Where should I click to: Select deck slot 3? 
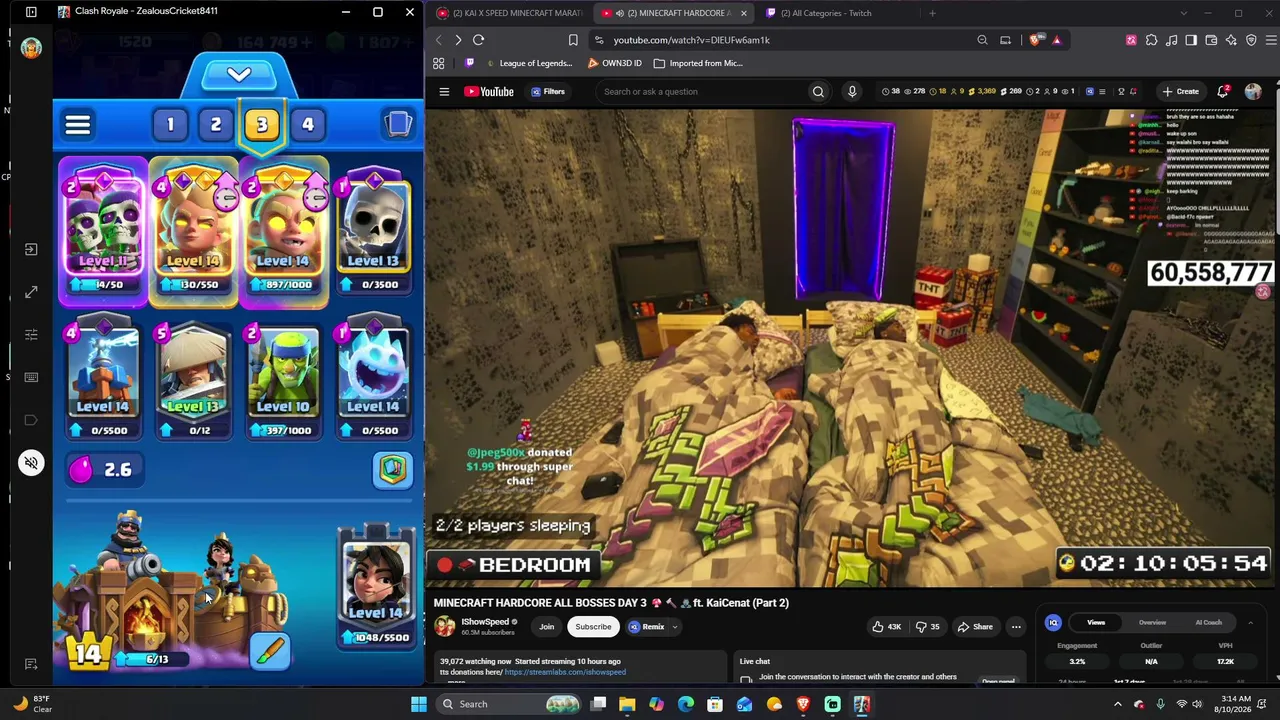tap(262, 125)
